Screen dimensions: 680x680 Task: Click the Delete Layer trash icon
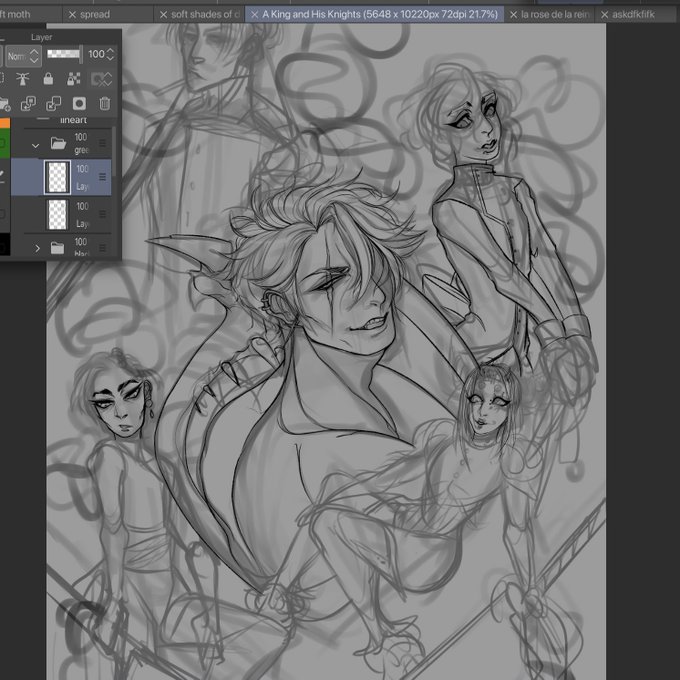[x=105, y=104]
